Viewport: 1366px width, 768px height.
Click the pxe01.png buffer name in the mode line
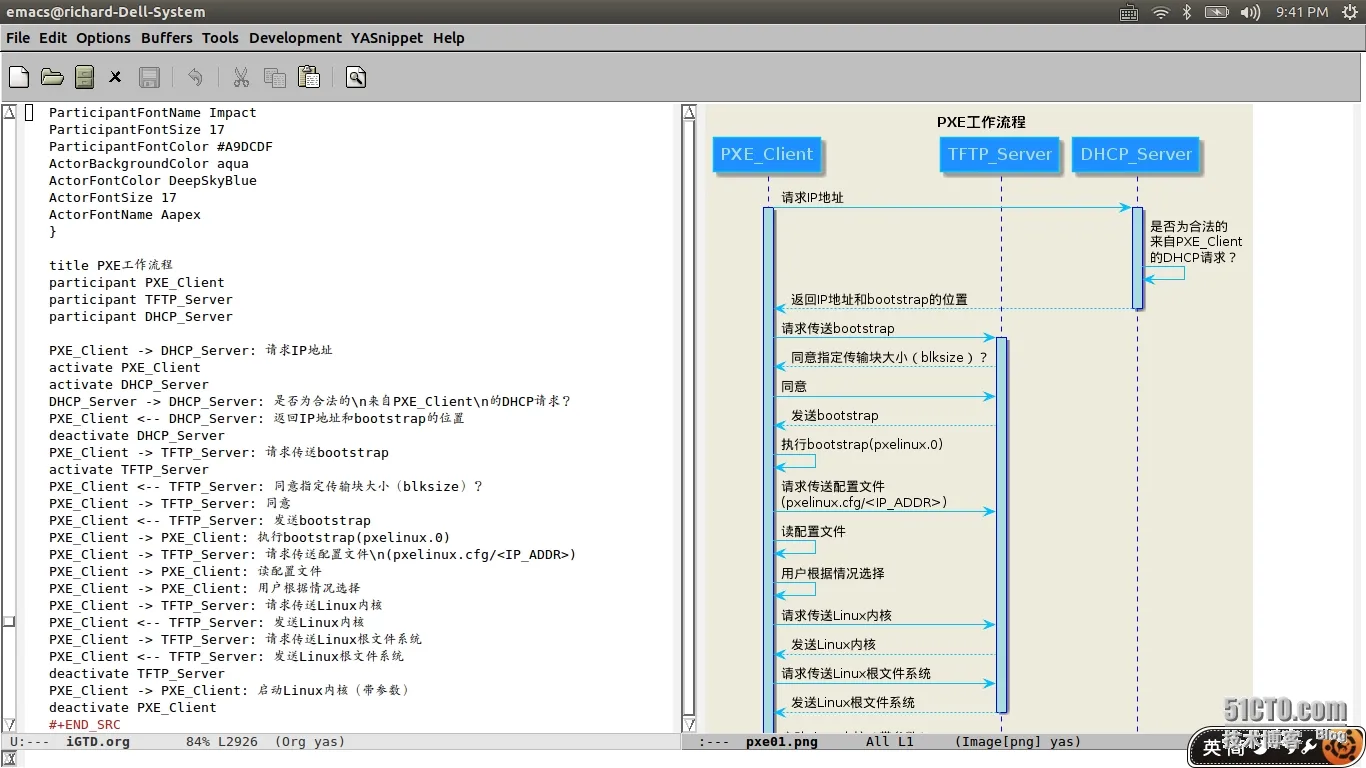click(782, 742)
